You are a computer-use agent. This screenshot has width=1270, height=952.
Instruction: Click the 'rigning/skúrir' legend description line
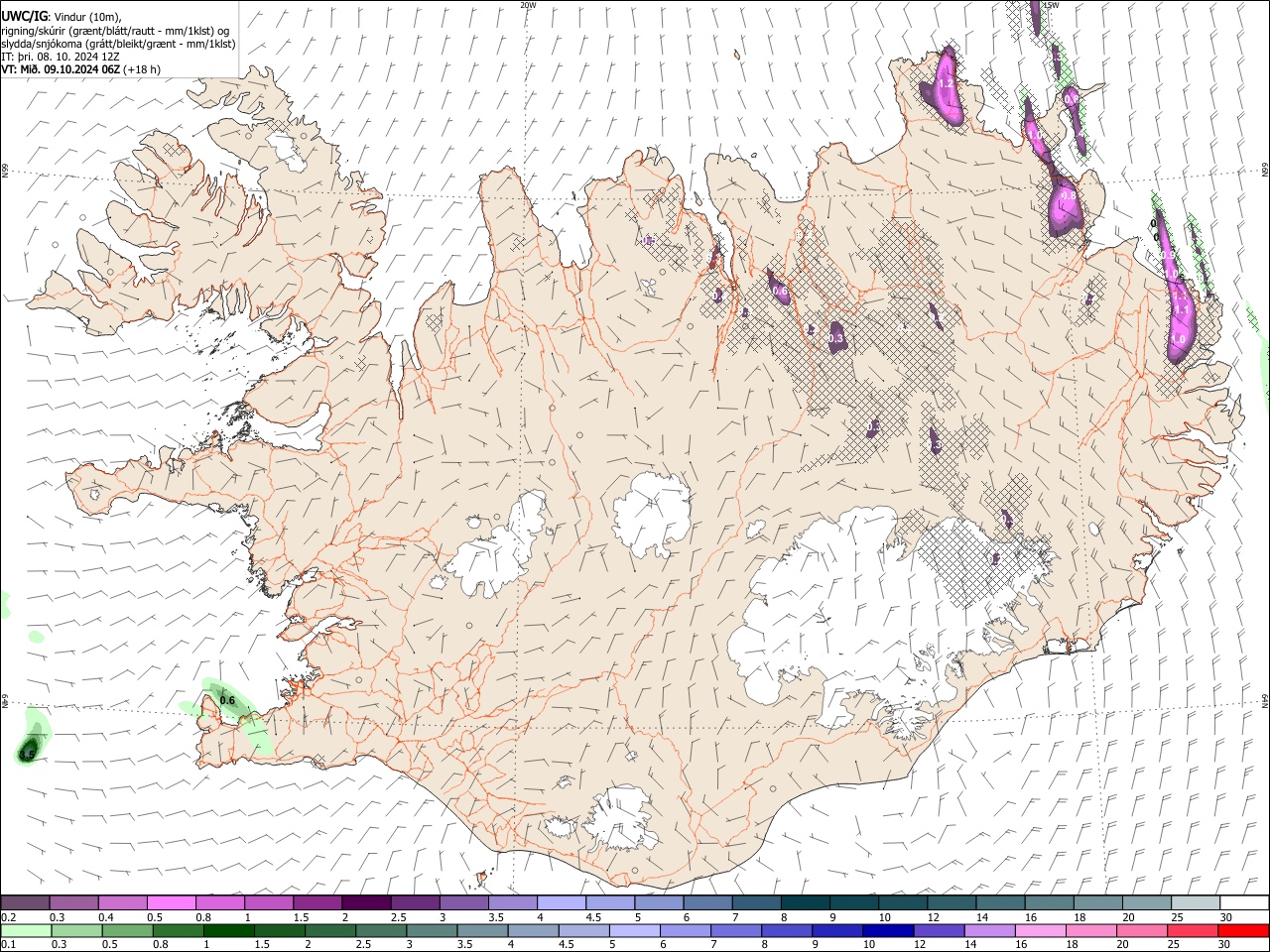click(x=115, y=30)
